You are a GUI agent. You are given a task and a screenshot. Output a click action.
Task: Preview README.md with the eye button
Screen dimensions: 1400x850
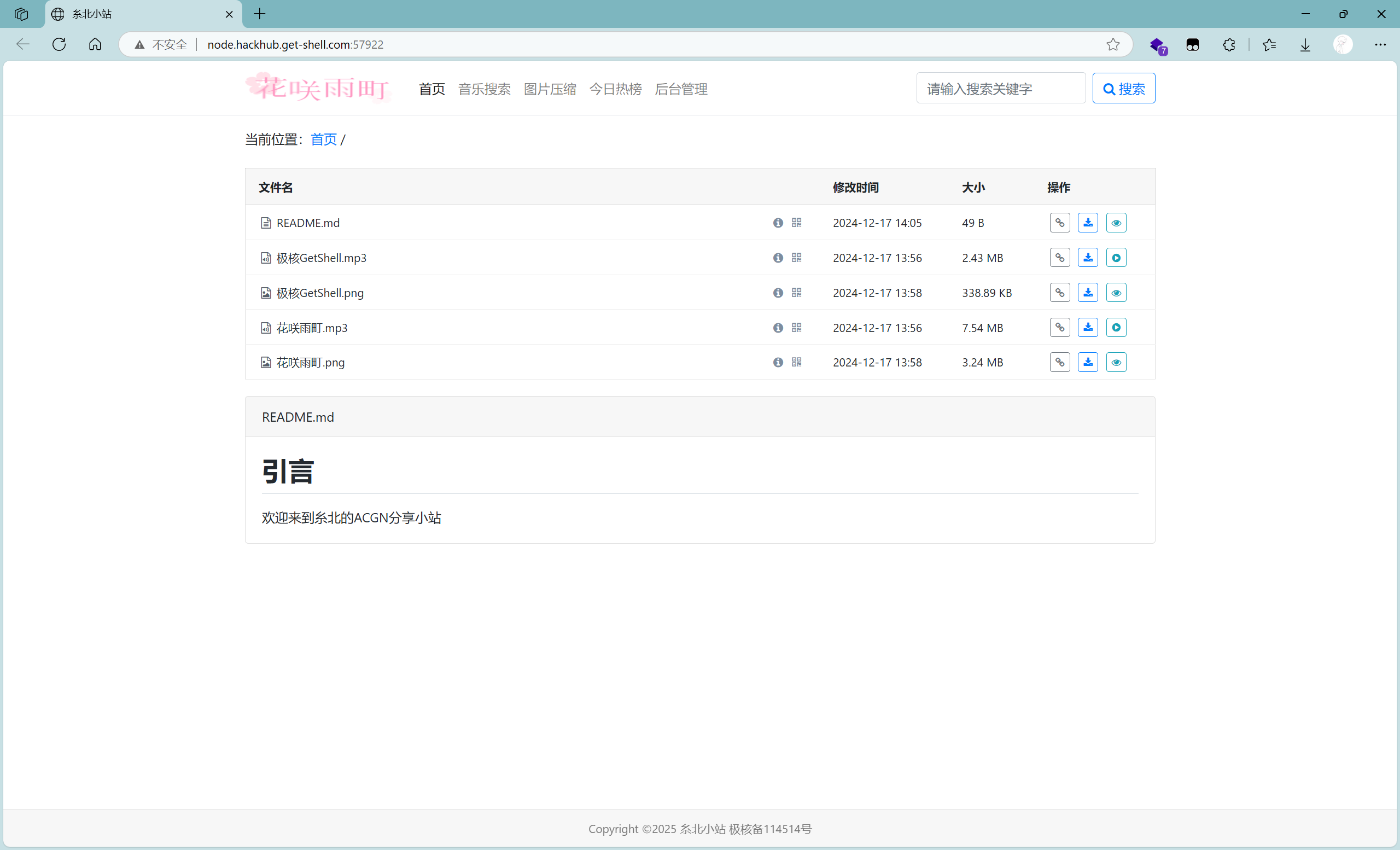pos(1116,222)
